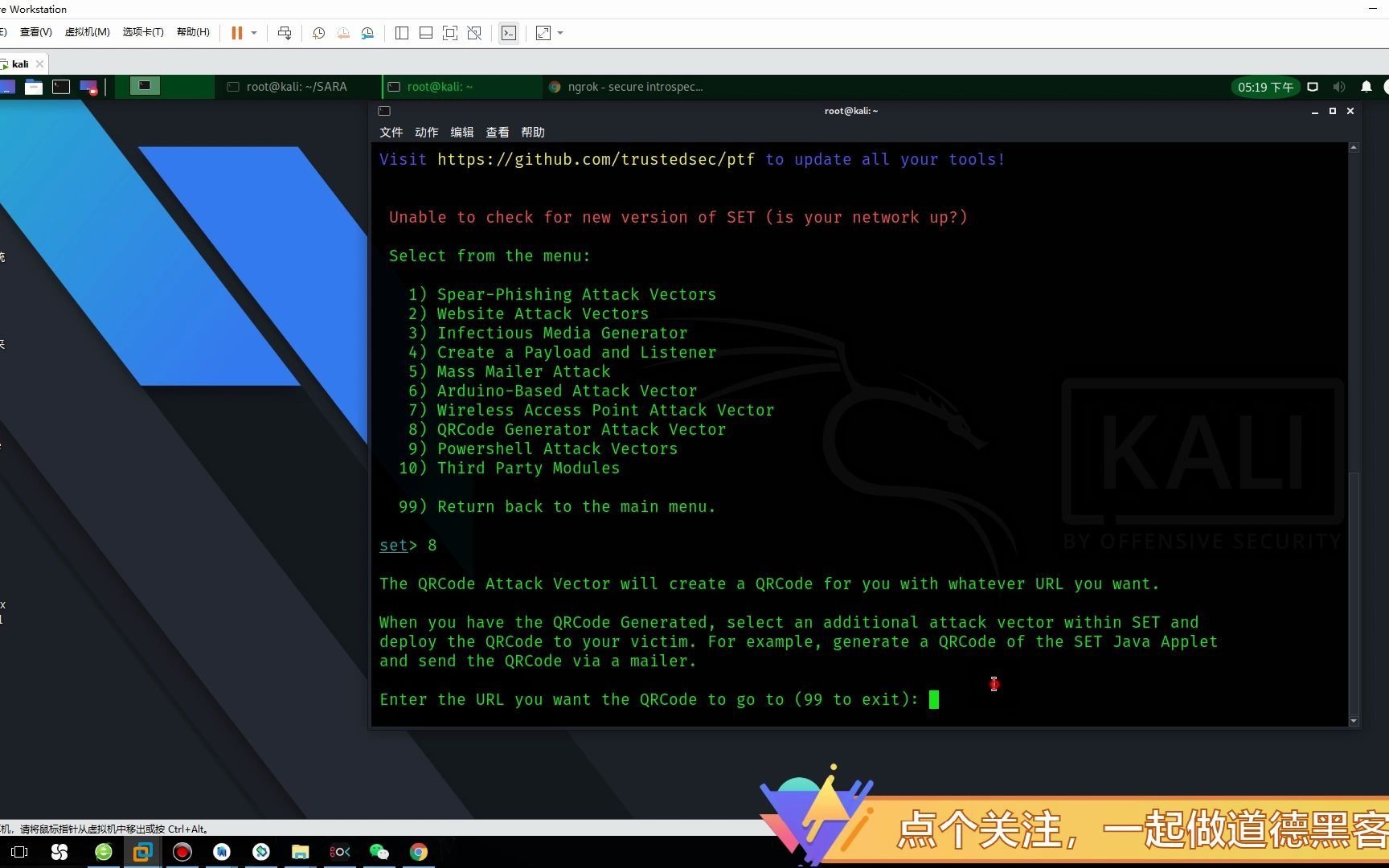Click the 05:19 下午 panel clock
This screenshot has height=868, width=1389.
[1265, 87]
